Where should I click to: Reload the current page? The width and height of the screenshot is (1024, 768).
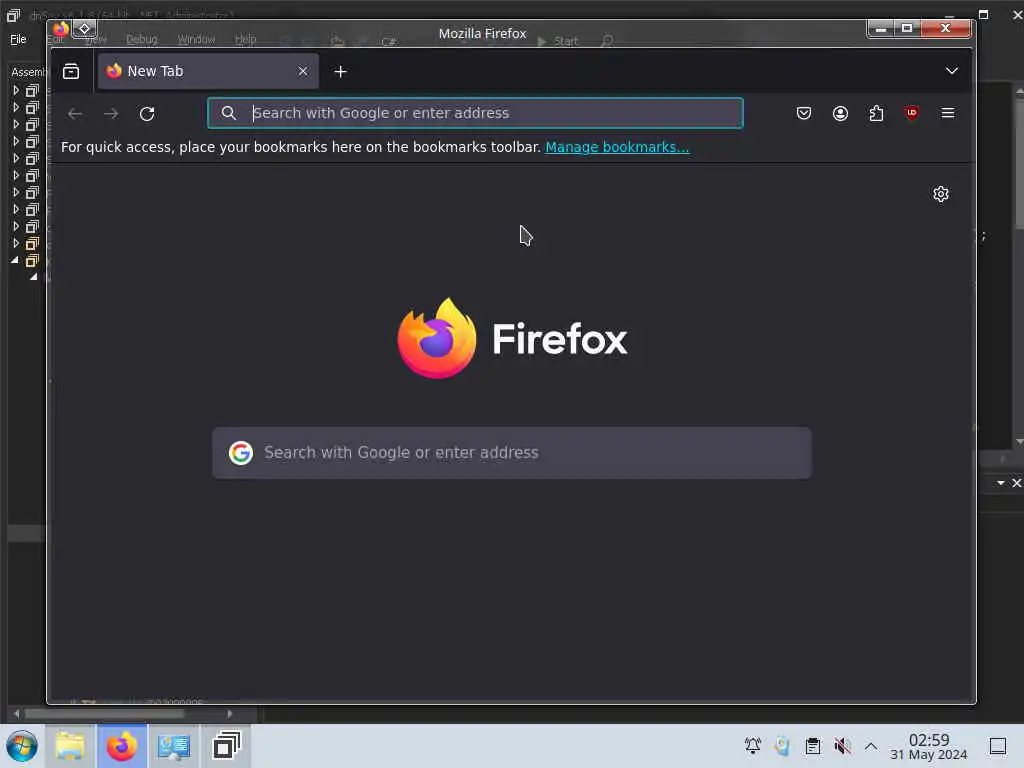coord(147,114)
